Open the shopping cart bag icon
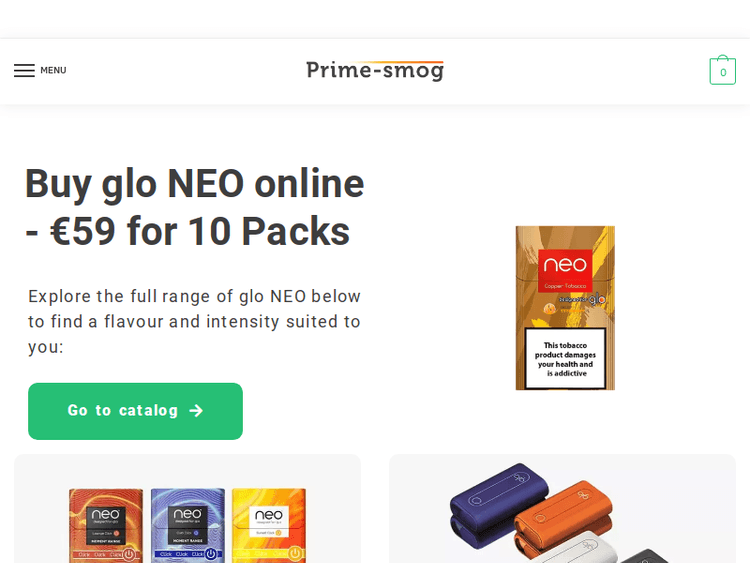Screen dimensions: 750x563 722,70
